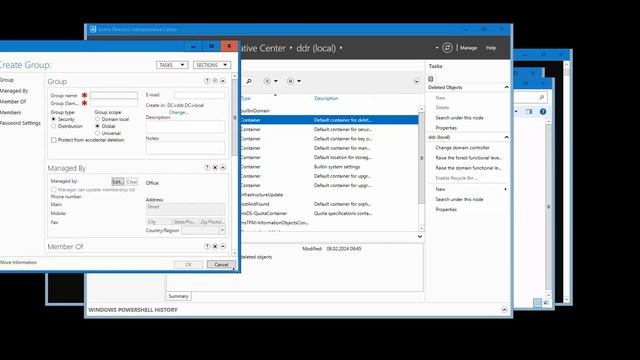
Task: Select Universal group scope
Action: pos(97,133)
